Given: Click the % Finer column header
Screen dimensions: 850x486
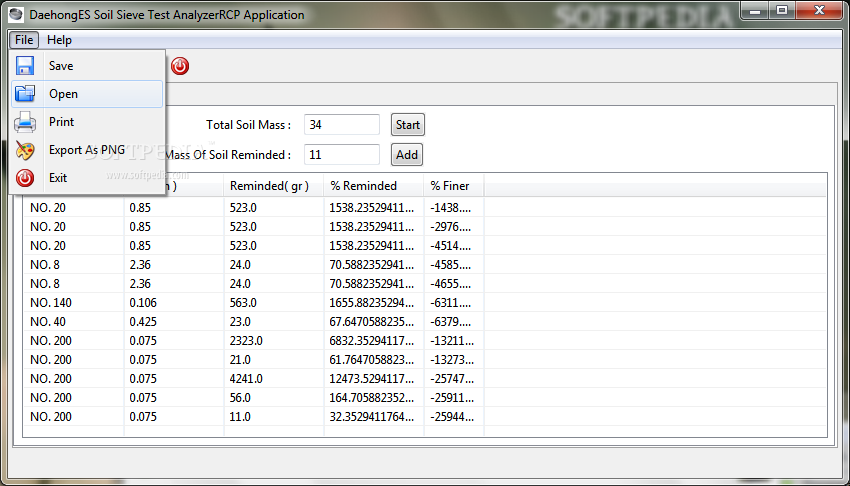Looking at the screenshot, I should [x=454, y=185].
